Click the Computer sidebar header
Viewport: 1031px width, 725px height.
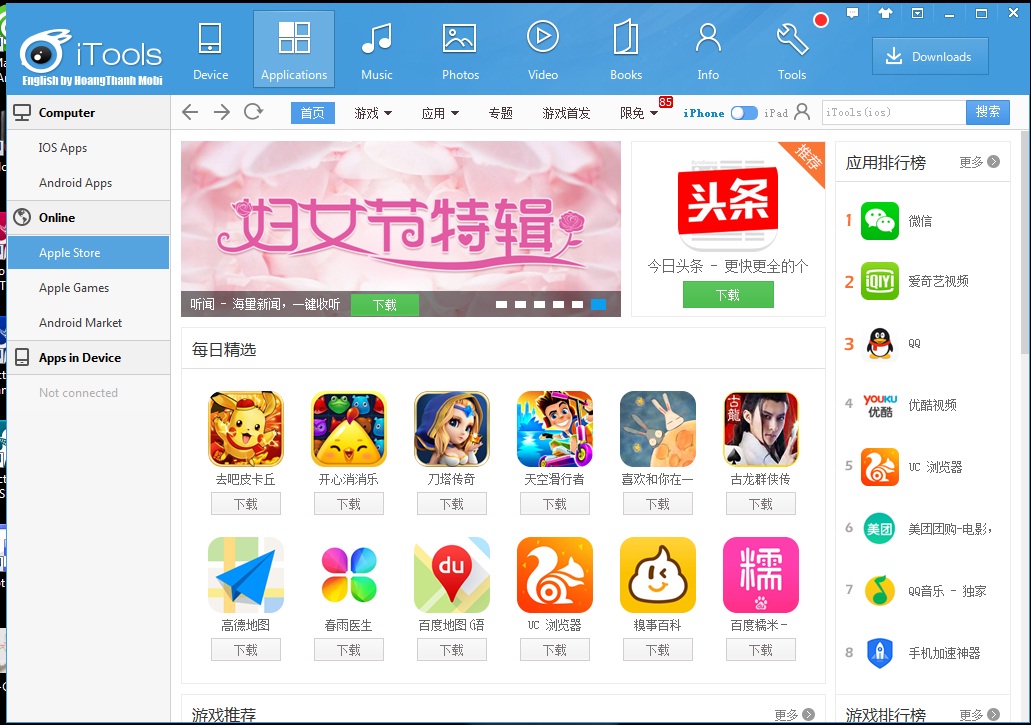88,112
